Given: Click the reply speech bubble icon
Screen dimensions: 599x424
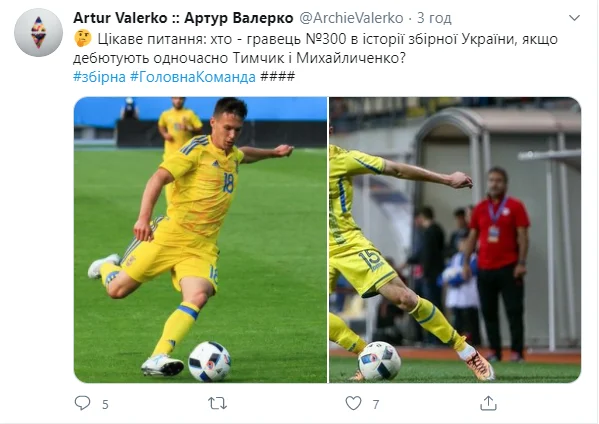Looking at the screenshot, I should tap(83, 403).
